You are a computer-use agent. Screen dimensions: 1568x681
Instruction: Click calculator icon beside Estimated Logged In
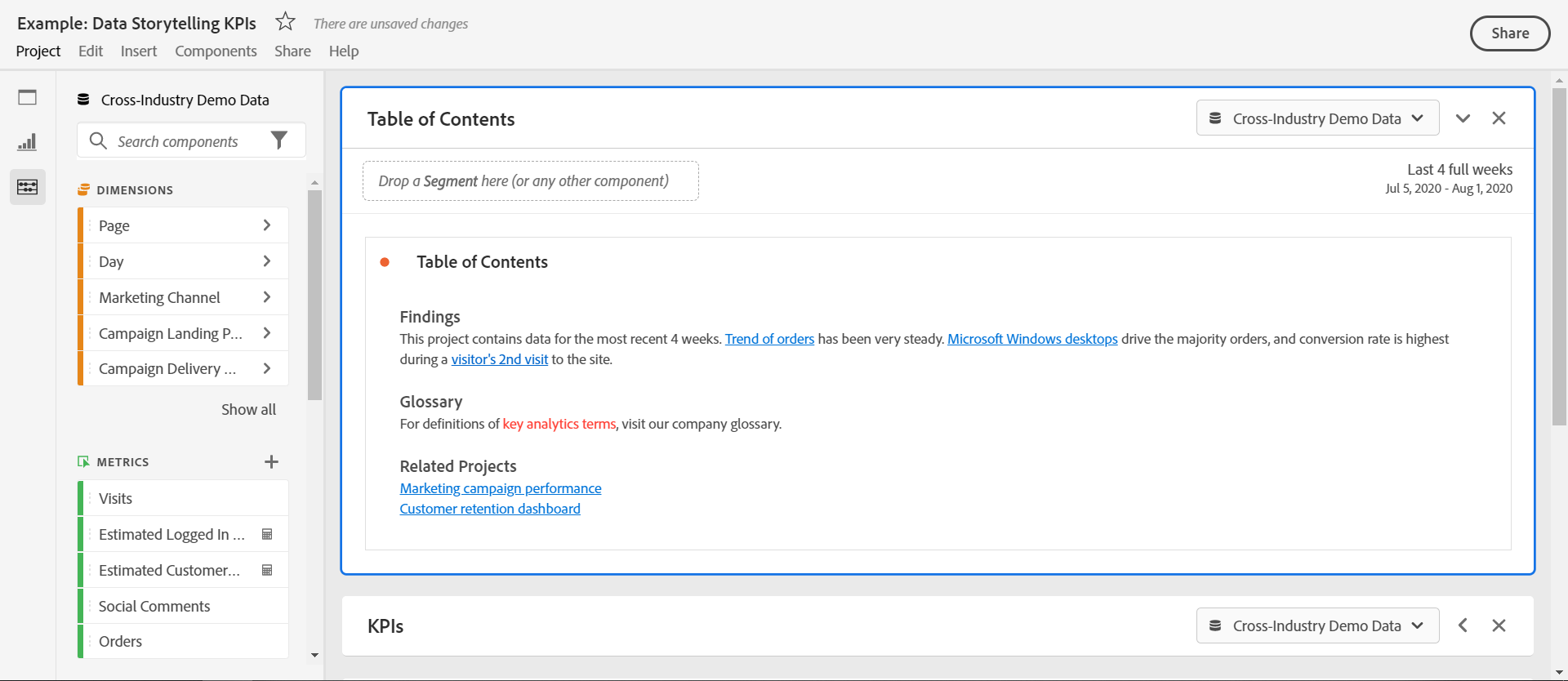coord(267,534)
